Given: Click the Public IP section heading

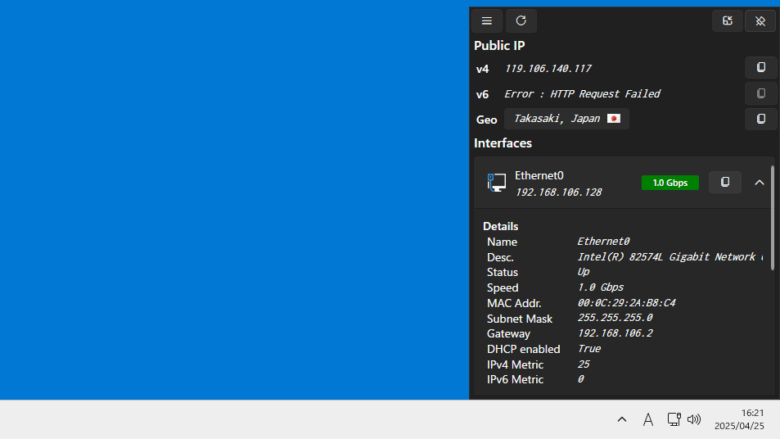Looking at the screenshot, I should tap(499, 46).
